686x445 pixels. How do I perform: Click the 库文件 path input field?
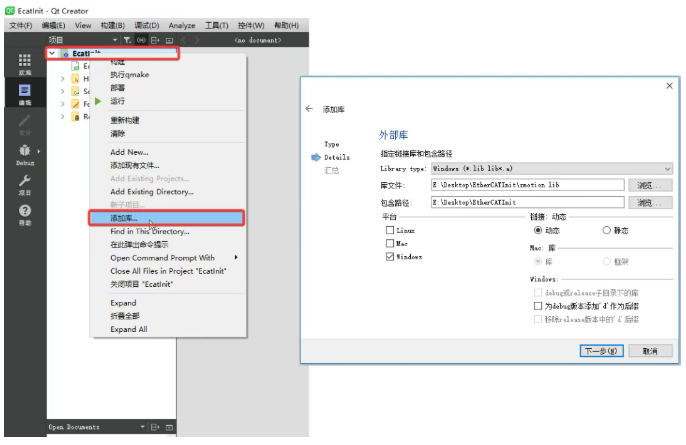pos(528,185)
